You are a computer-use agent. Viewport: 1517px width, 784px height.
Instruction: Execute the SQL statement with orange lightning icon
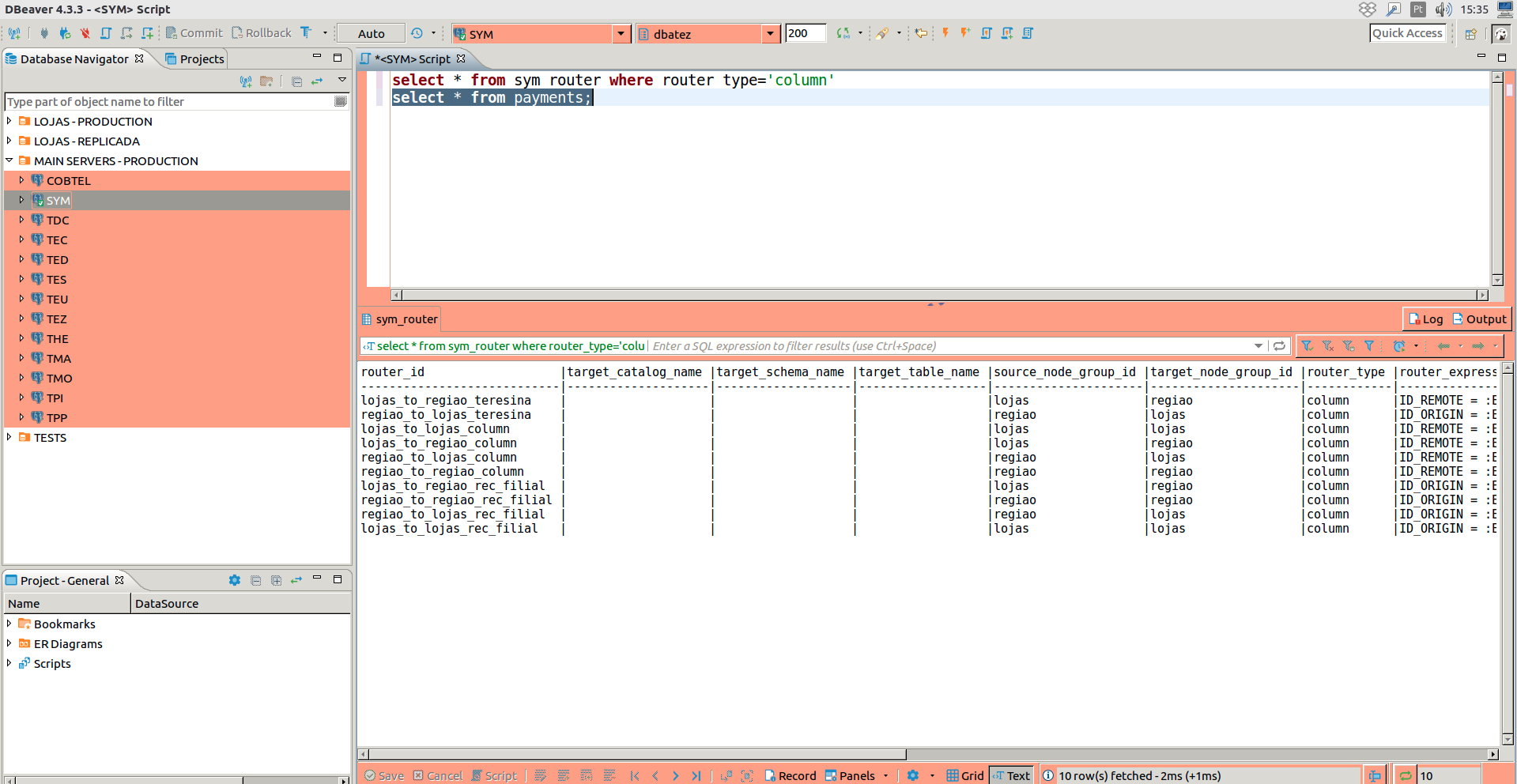(945, 33)
